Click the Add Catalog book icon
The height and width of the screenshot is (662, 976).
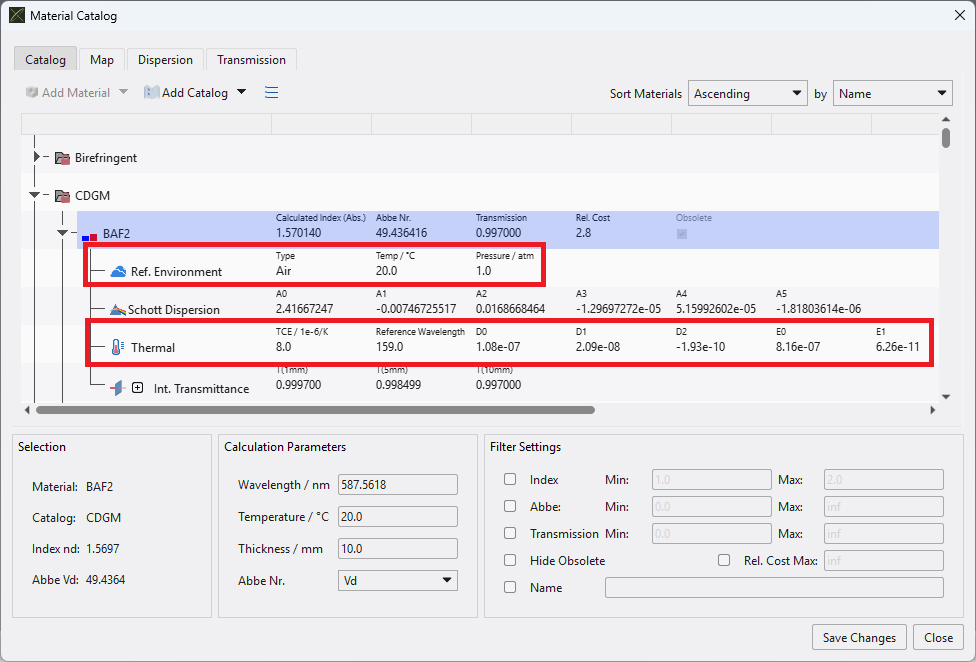click(151, 93)
